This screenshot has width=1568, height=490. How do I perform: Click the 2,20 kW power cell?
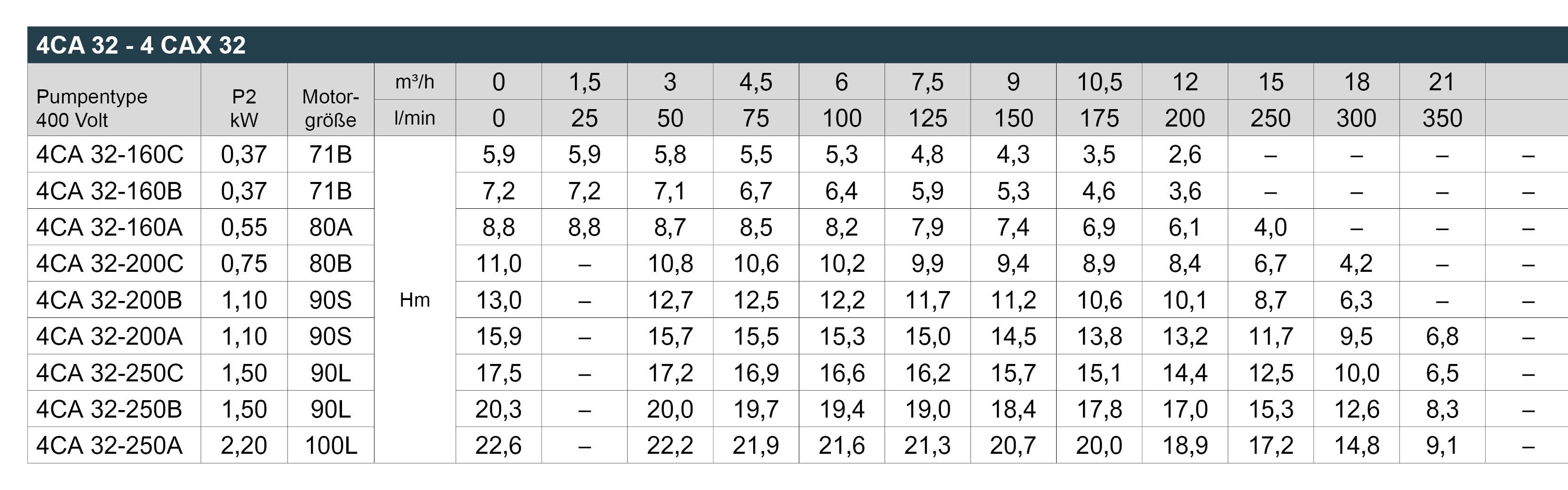click(x=244, y=446)
